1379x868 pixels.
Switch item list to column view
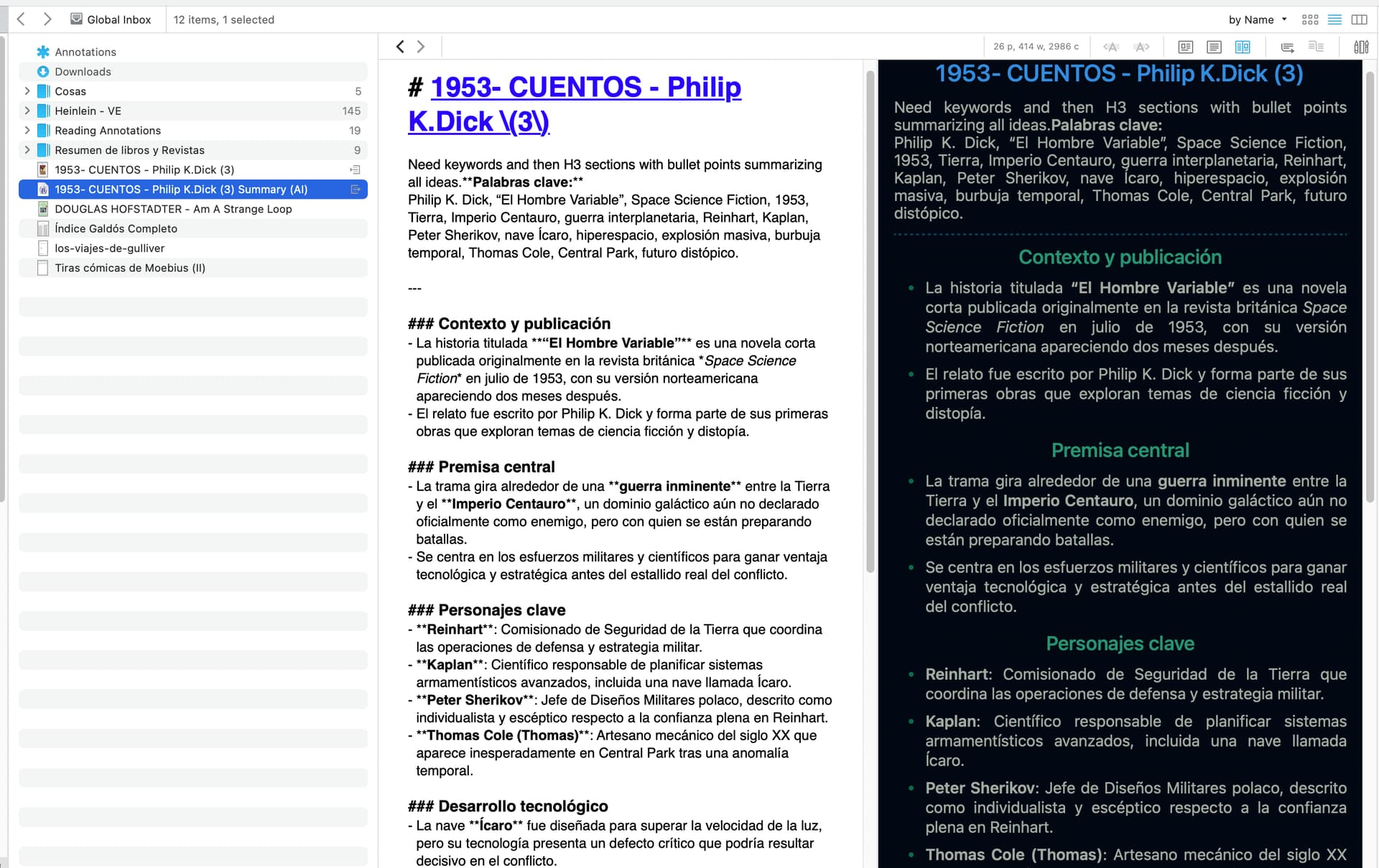(x=1359, y=19)
